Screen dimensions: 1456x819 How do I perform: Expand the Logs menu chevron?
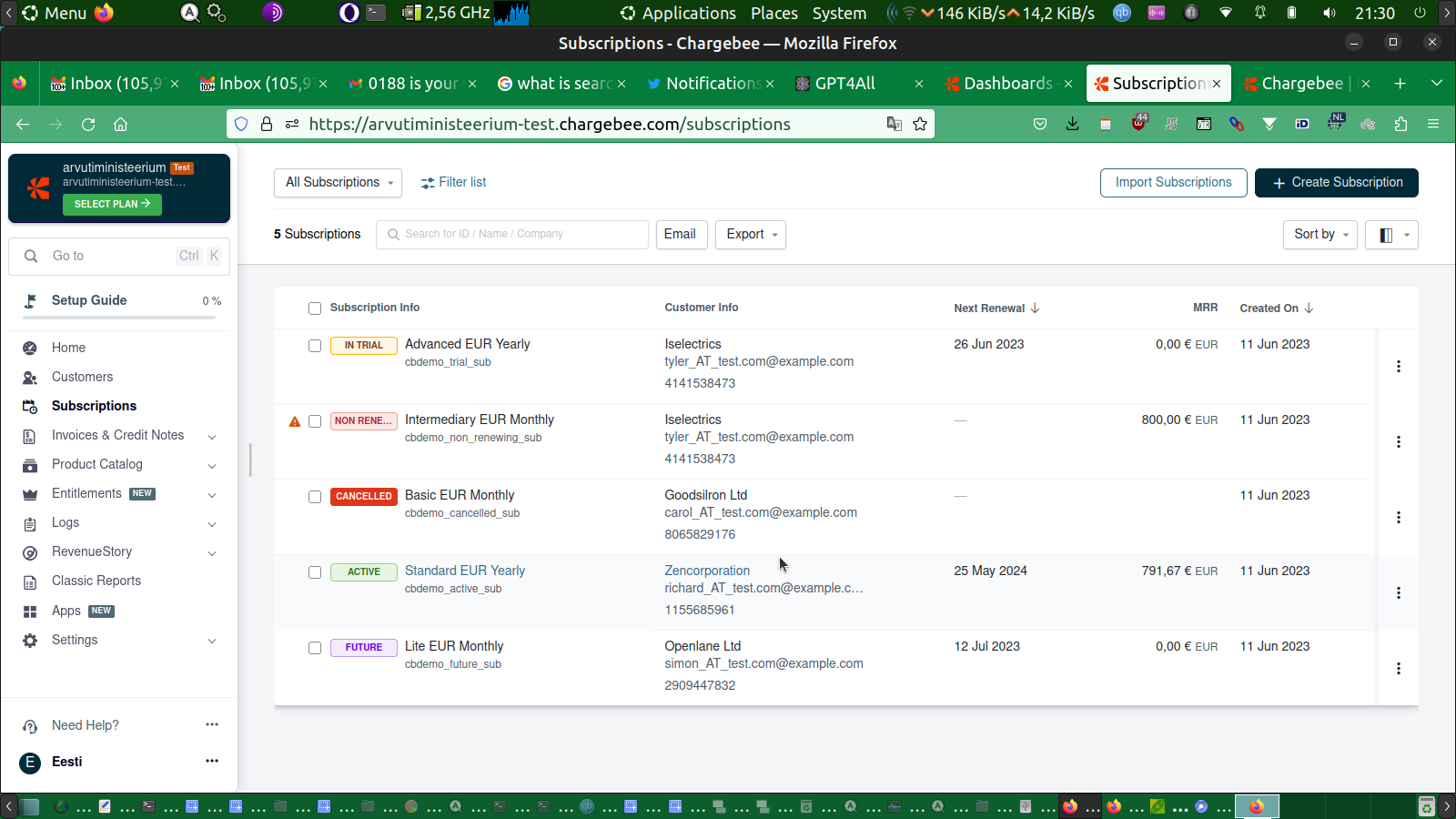click(212, 524)
